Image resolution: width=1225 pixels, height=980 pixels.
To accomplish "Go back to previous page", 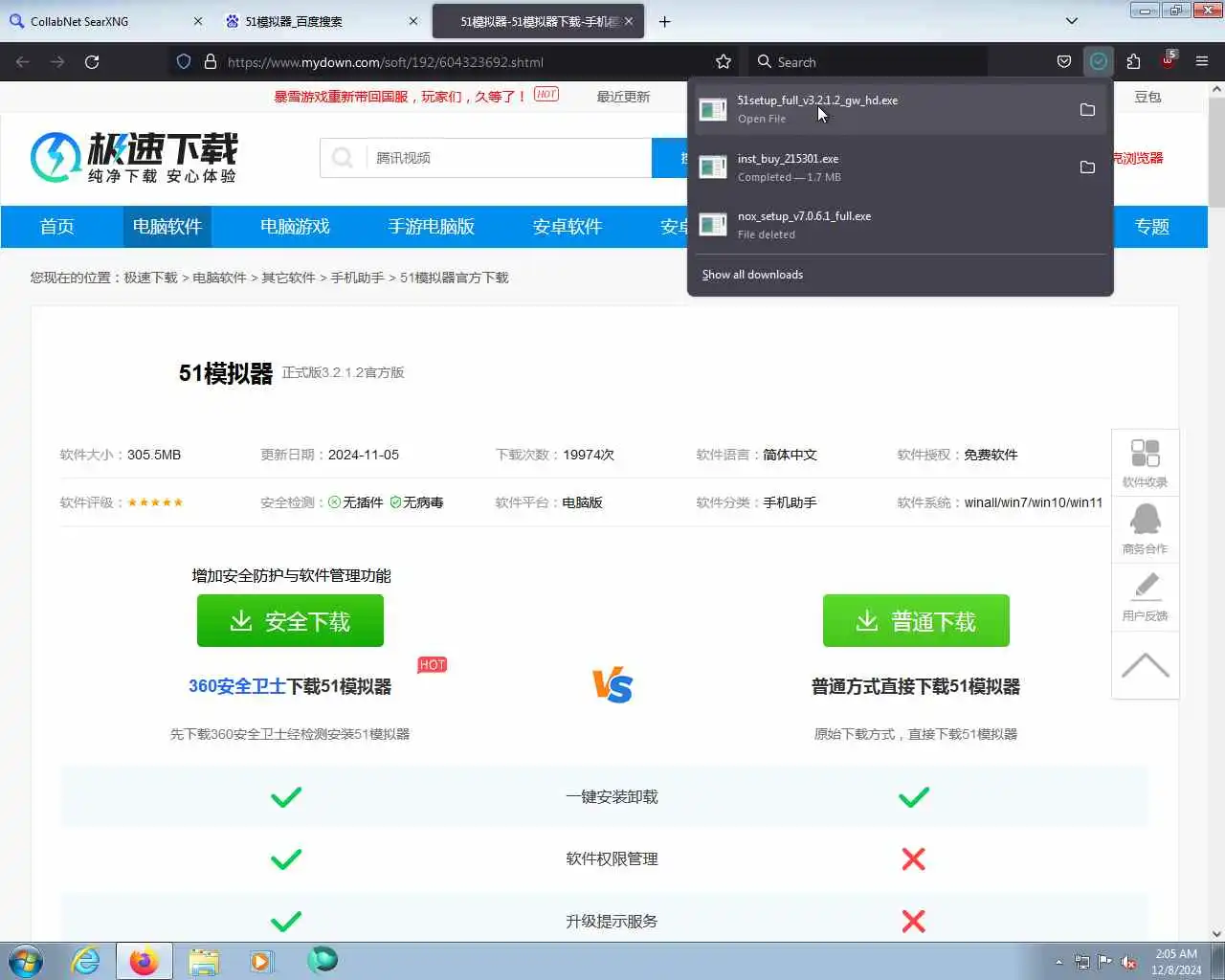I will (x=23, y=61).
